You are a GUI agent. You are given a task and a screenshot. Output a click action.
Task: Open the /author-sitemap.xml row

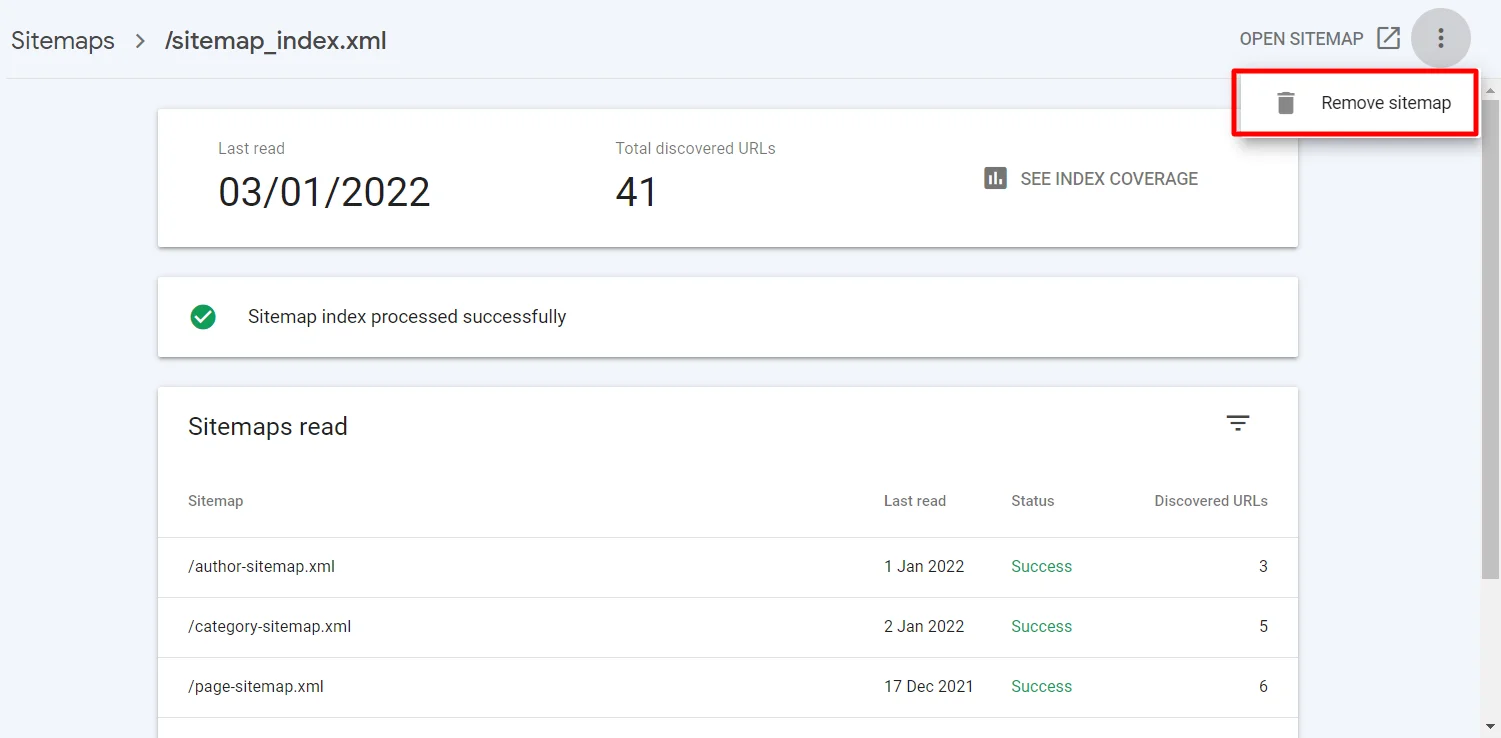[728, 567]
